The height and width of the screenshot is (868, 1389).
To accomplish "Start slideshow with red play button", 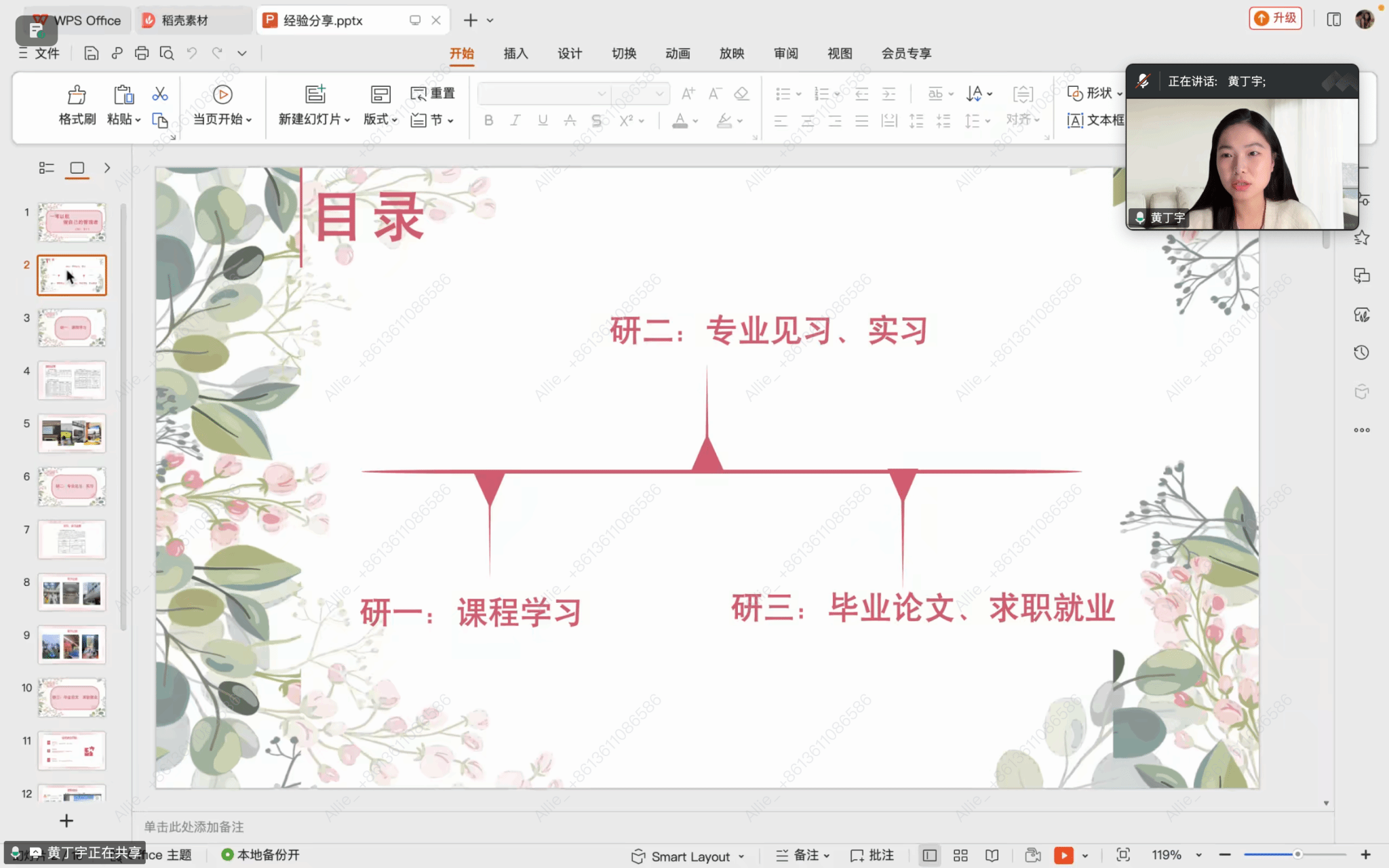I will 1063,855.
